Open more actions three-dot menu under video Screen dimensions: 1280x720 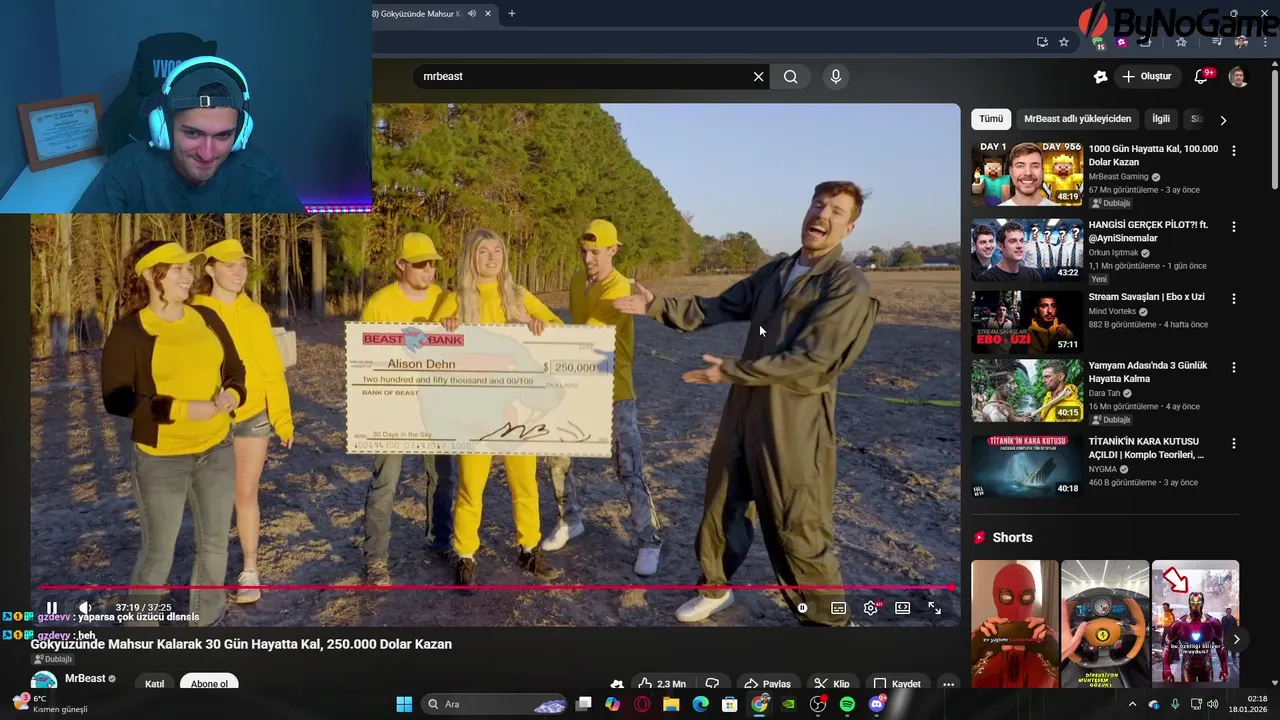coord(948,684)
